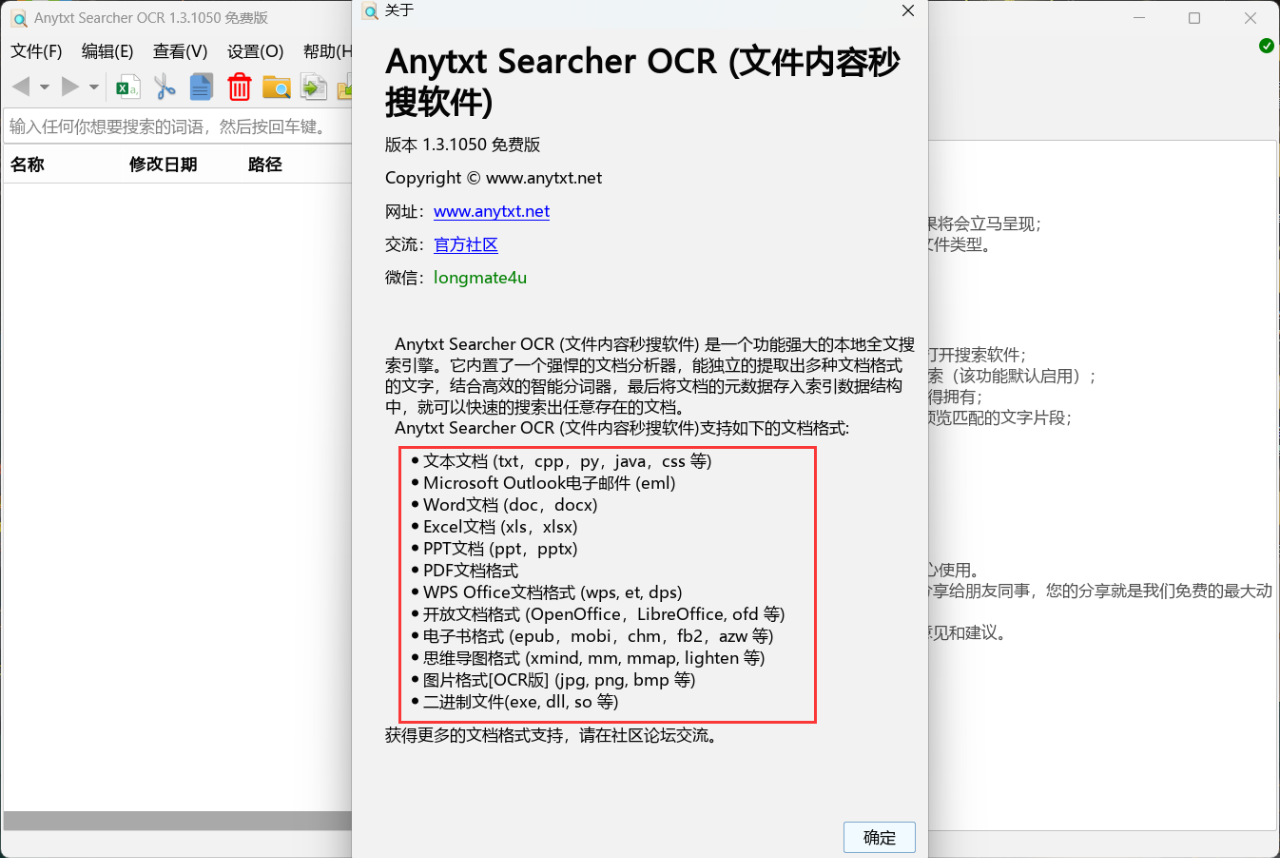Screen dimensions: 1280x858
Task: Click the search keyword input field
Action: [178, 126]
